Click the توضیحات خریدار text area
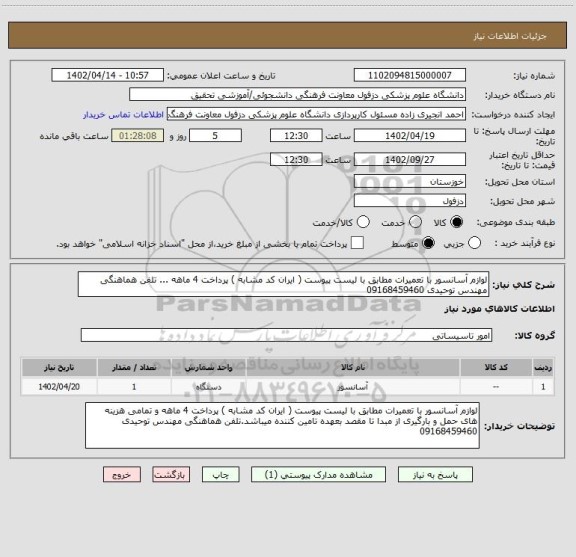 coord(282,425)
